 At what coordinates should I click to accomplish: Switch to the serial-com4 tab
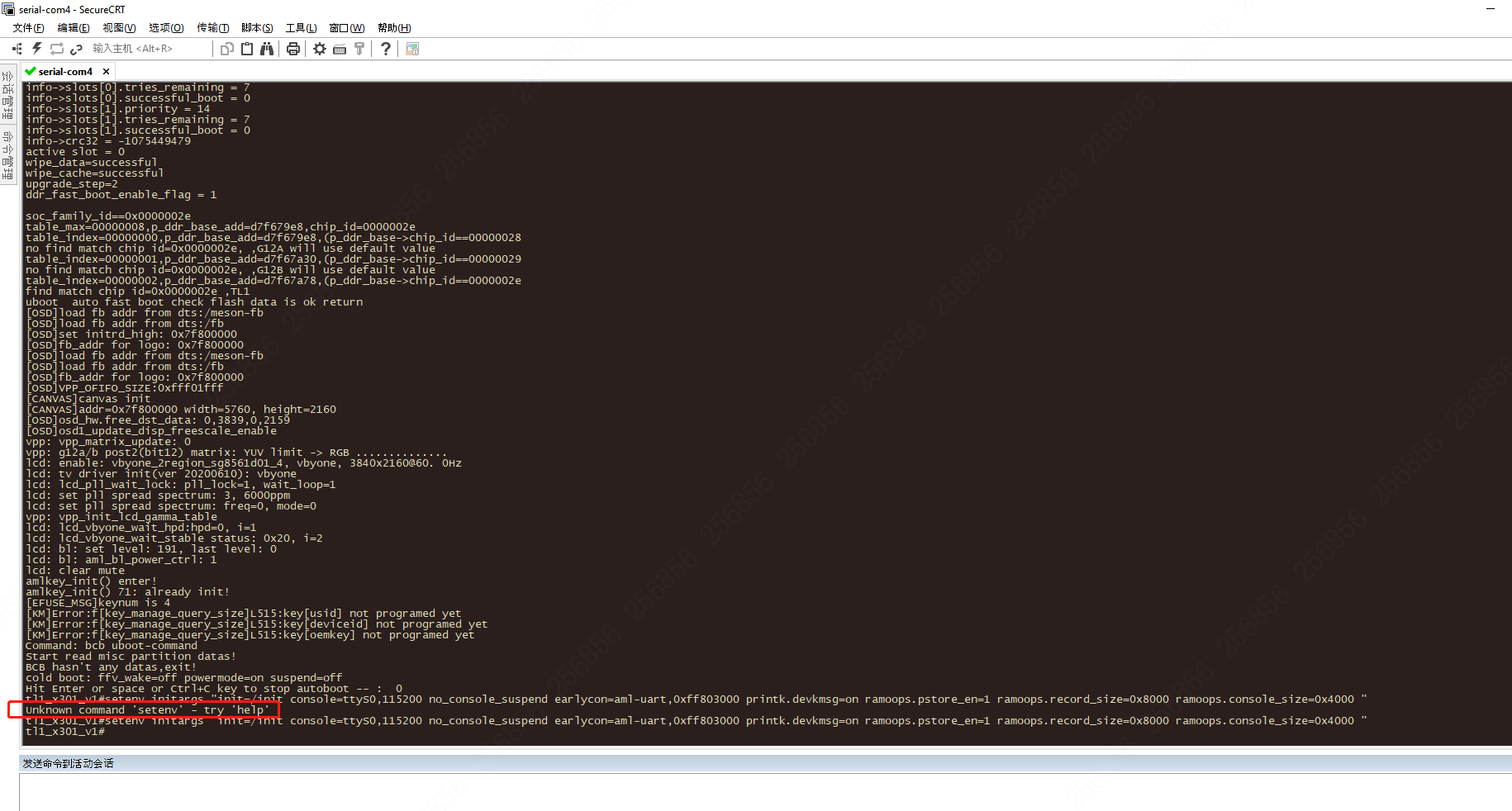point(64,71)
